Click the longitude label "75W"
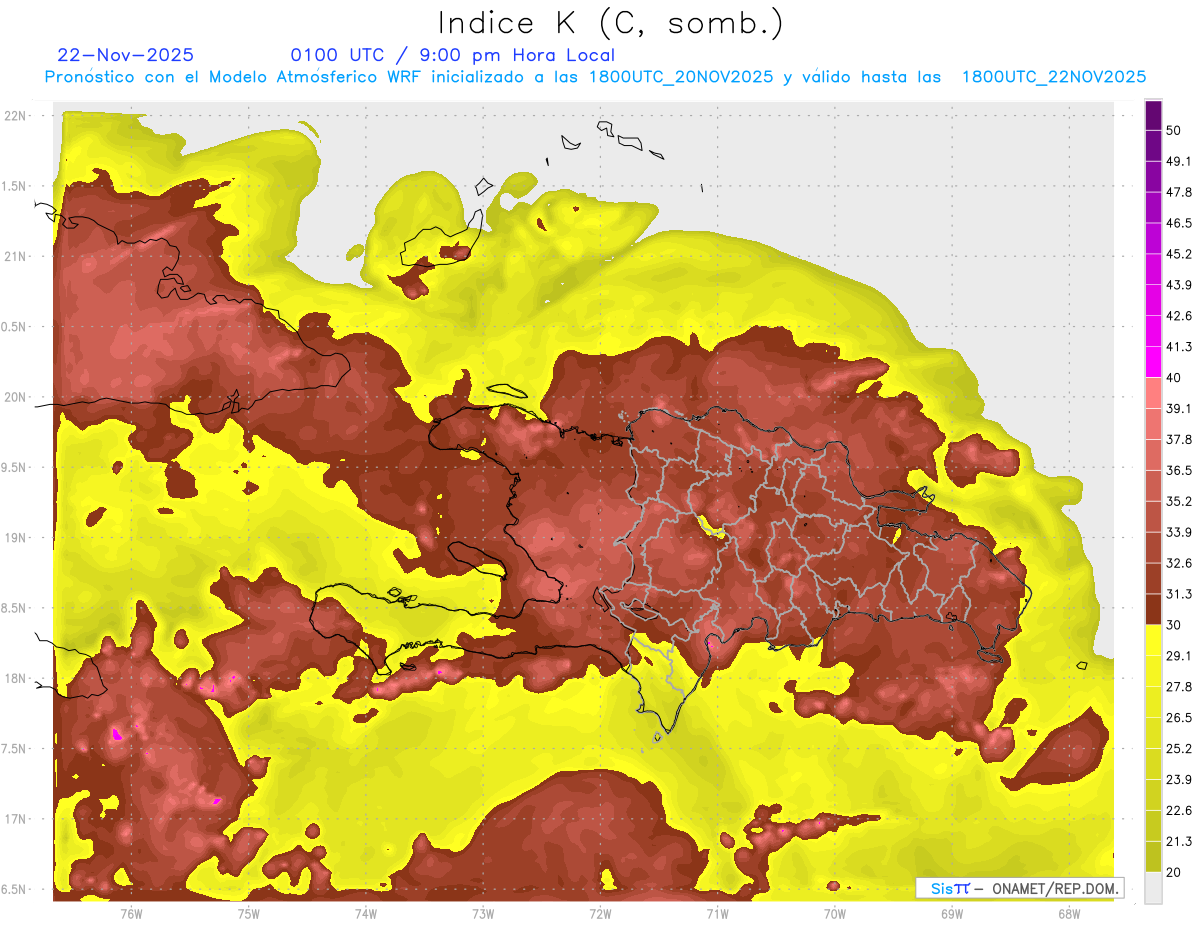The width and height of the screenshot is (1200, 927). click(249, 913)
